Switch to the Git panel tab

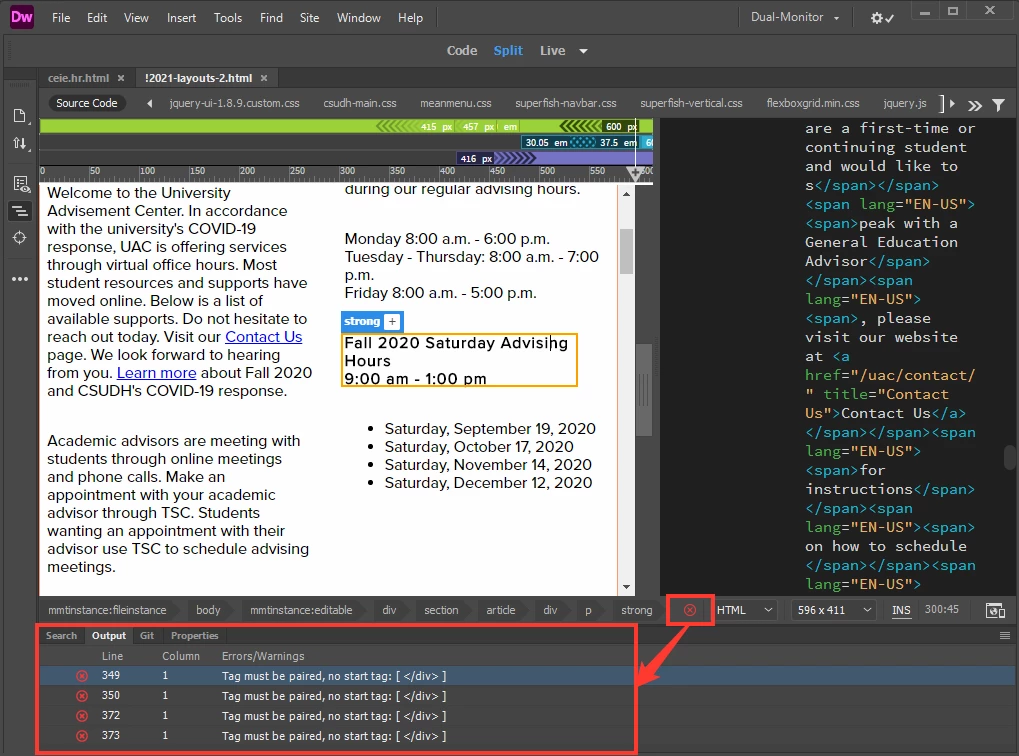pyautogui.click(x=147, y=636)
